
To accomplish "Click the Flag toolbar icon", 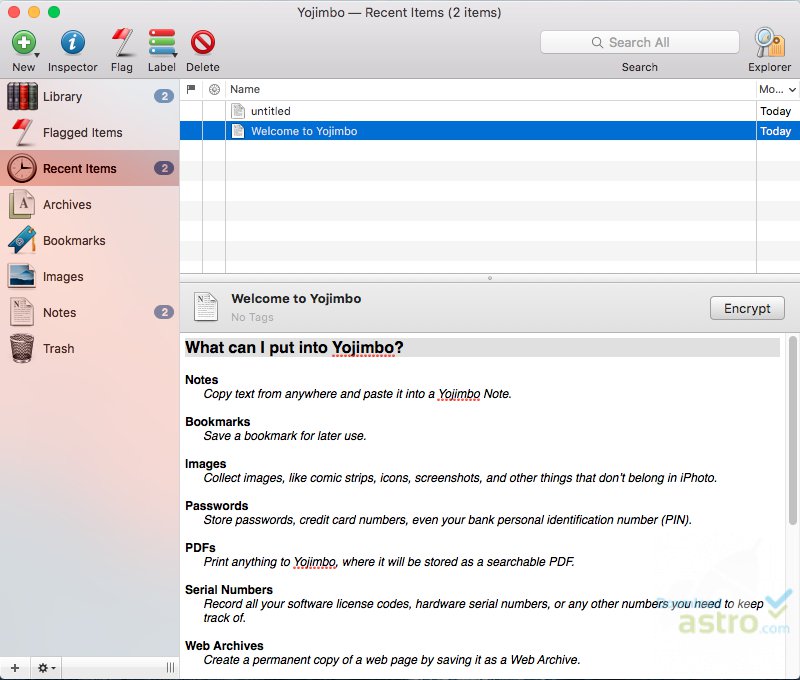I will (122, 42).
